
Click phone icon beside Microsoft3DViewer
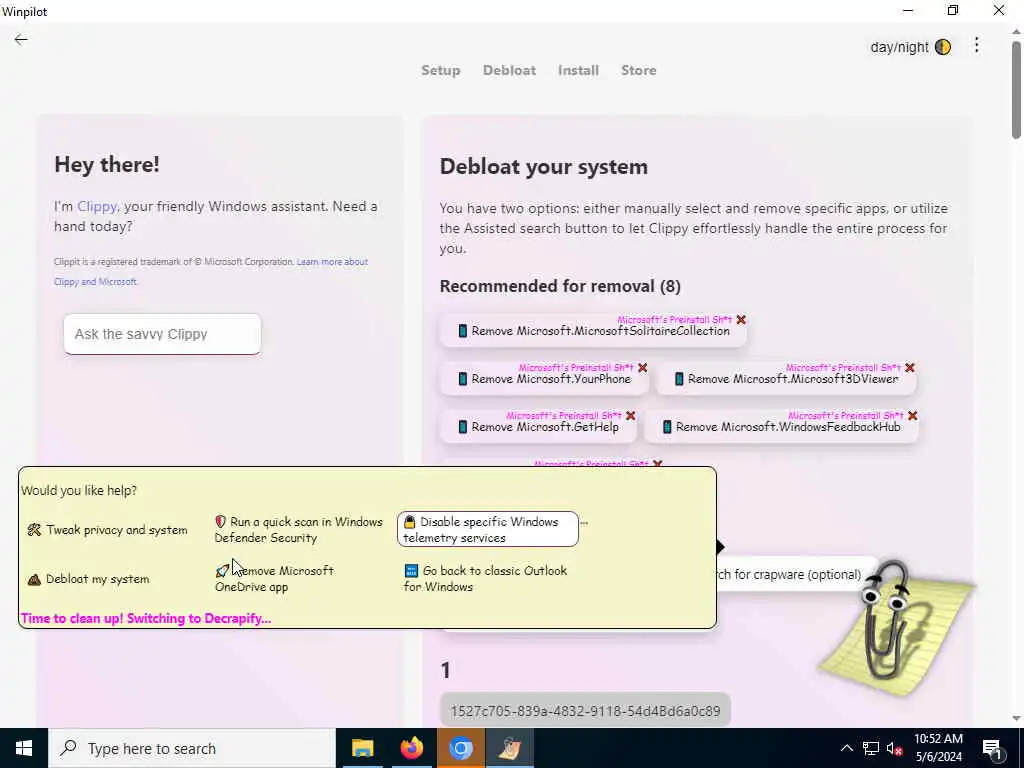tap(679, 379)
